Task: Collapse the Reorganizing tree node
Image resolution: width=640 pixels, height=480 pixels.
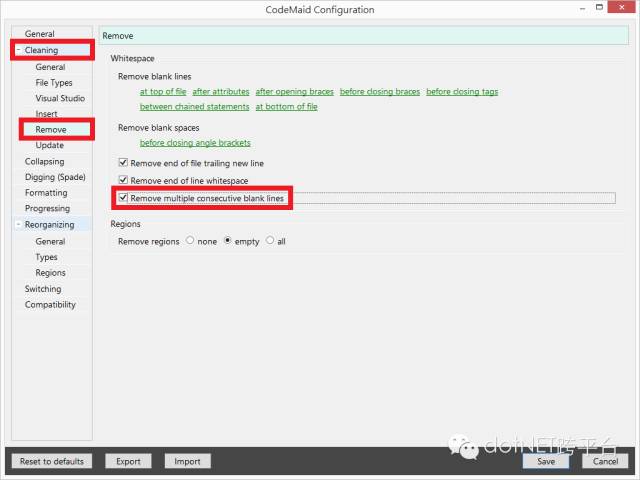Action: [x=18, y=224]
